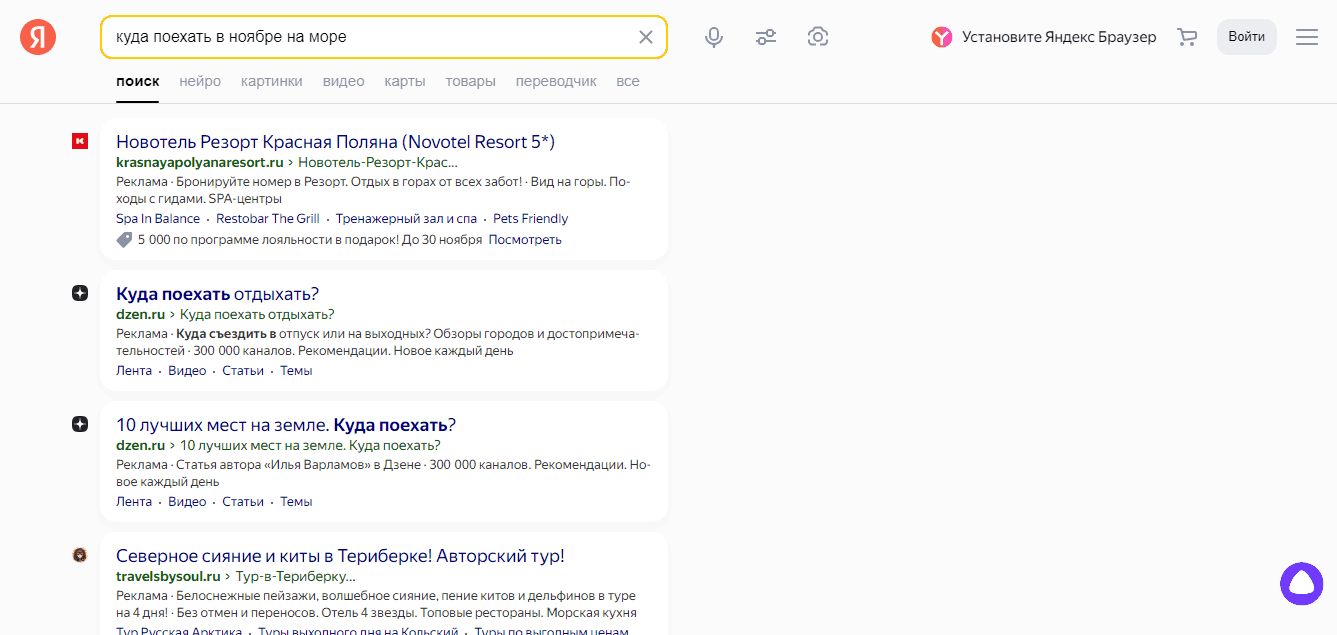
Task: Select the 'поиск' tab
Action: pos(137,81)
